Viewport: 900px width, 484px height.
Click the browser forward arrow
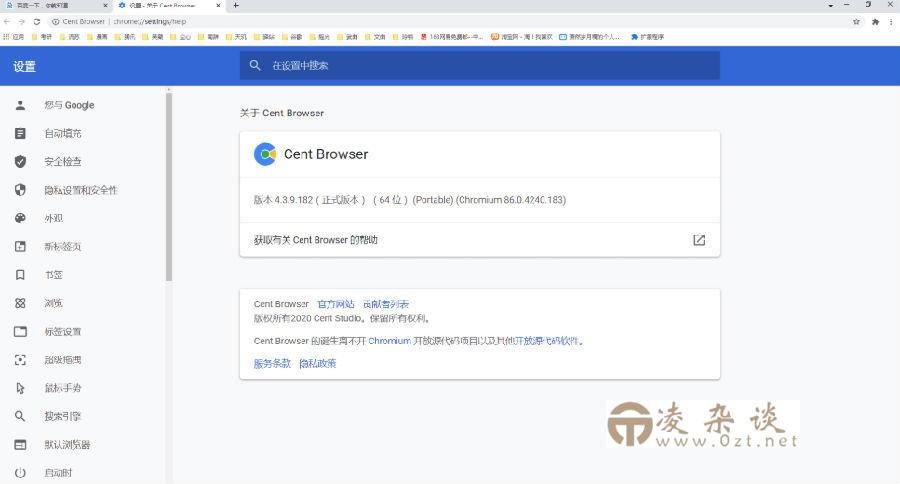click(22, 21)
